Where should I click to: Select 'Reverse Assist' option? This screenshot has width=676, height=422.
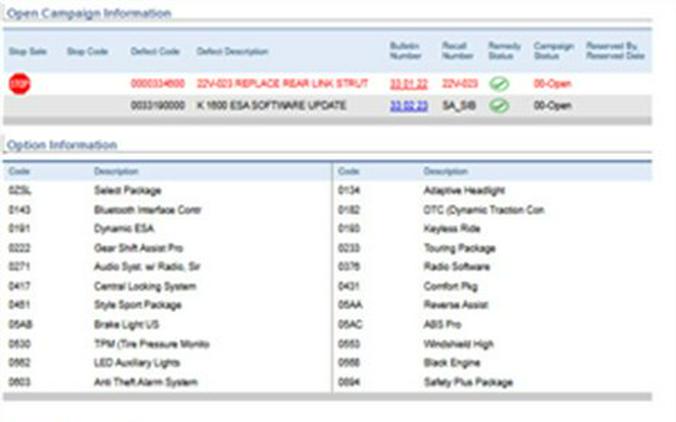pos(456,305)
